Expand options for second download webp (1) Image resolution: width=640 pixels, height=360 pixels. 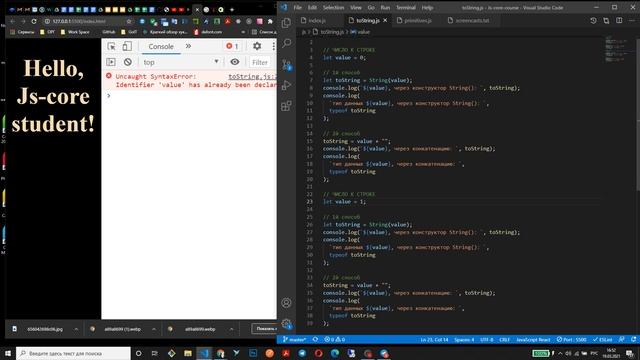153,329
